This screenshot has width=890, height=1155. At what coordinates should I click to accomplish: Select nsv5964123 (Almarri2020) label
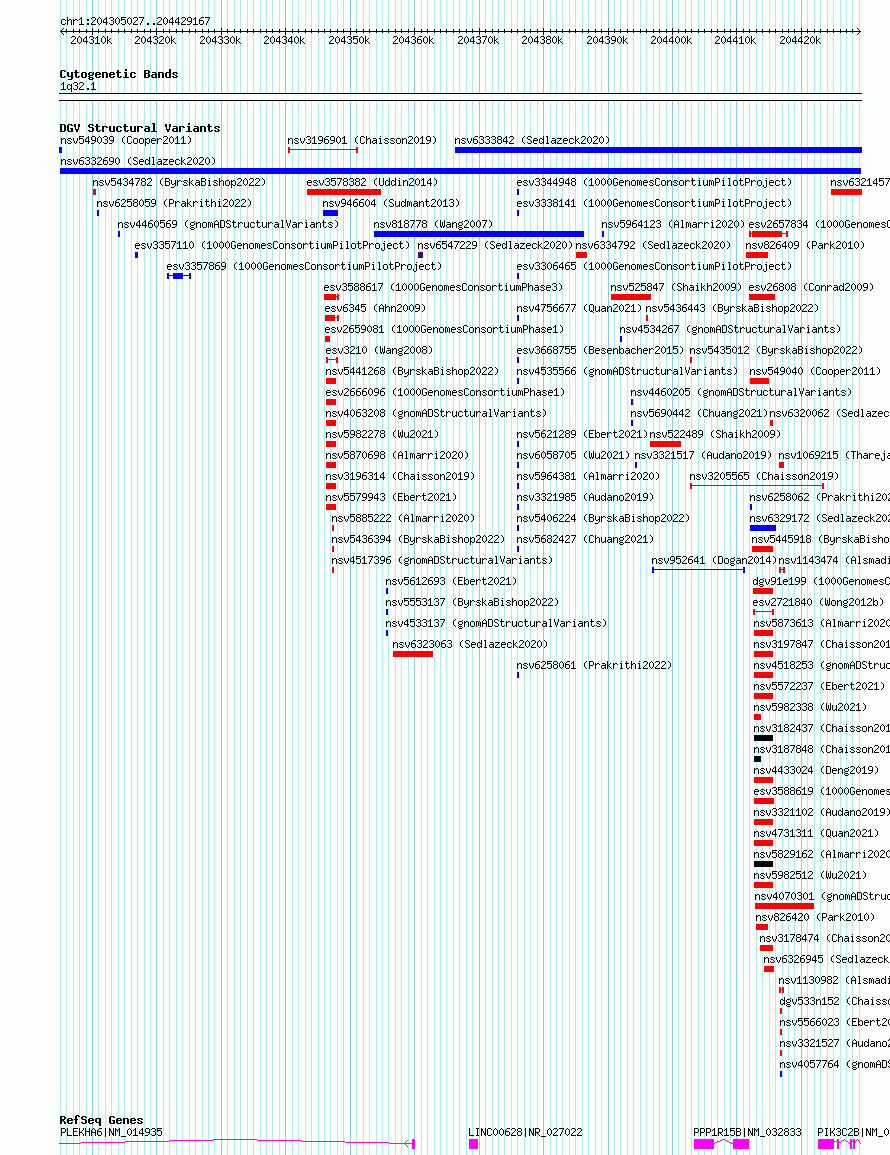[x=673, y=224]
